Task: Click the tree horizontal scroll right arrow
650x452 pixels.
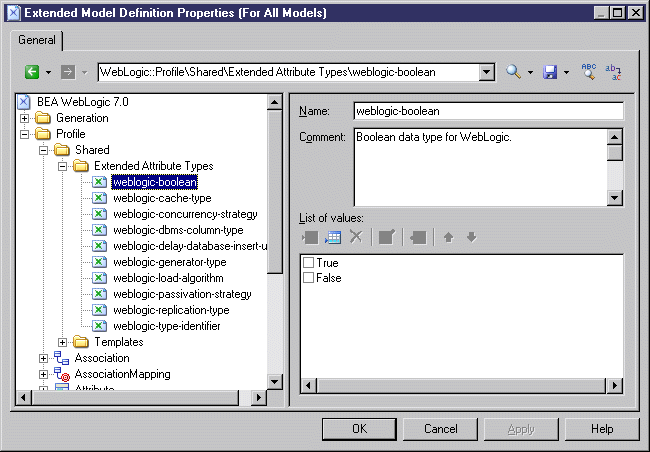Action: pyautogui.click(x=259, y=398)
